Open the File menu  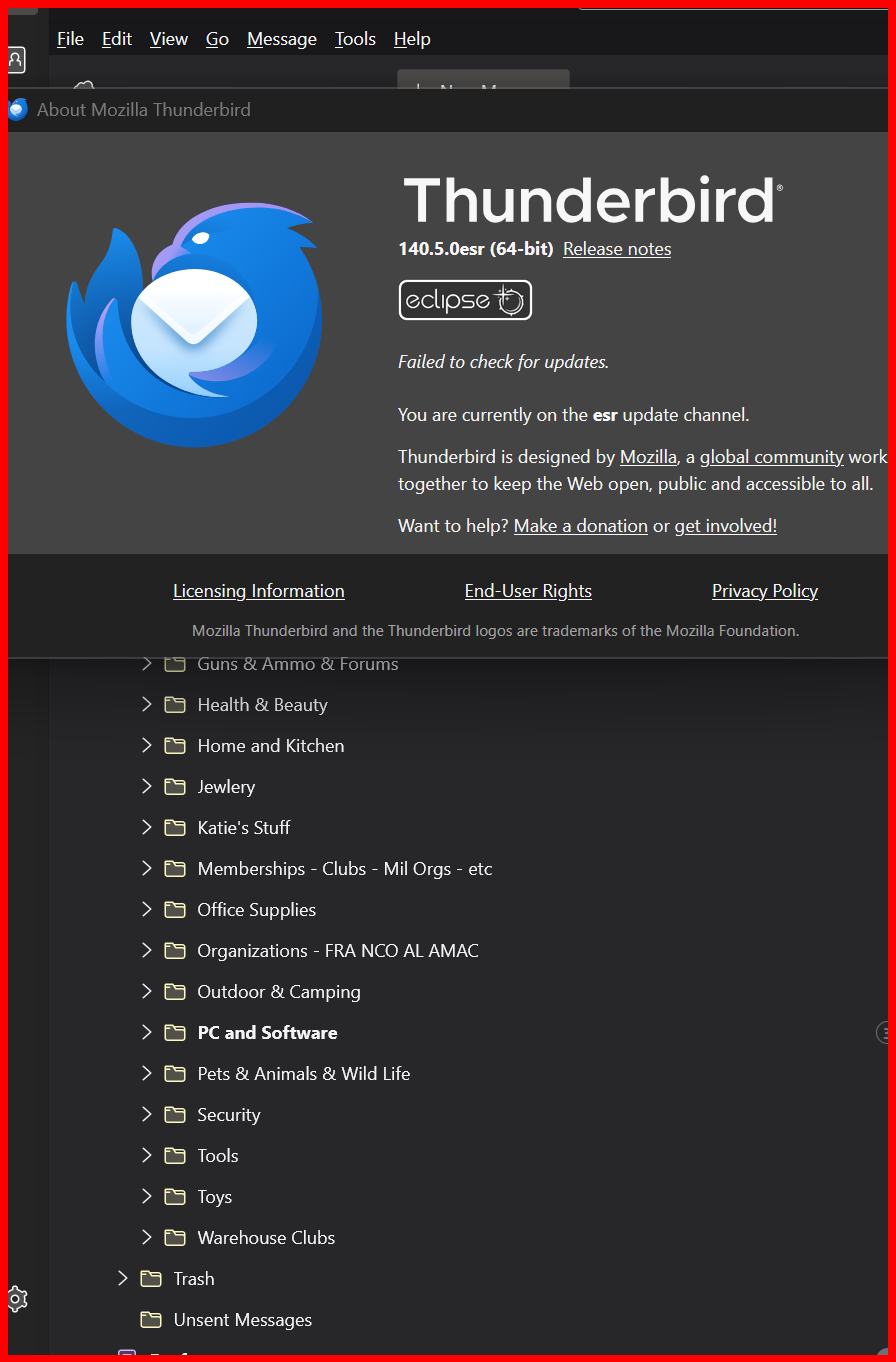pyautogui.click(x=70, y=39)
